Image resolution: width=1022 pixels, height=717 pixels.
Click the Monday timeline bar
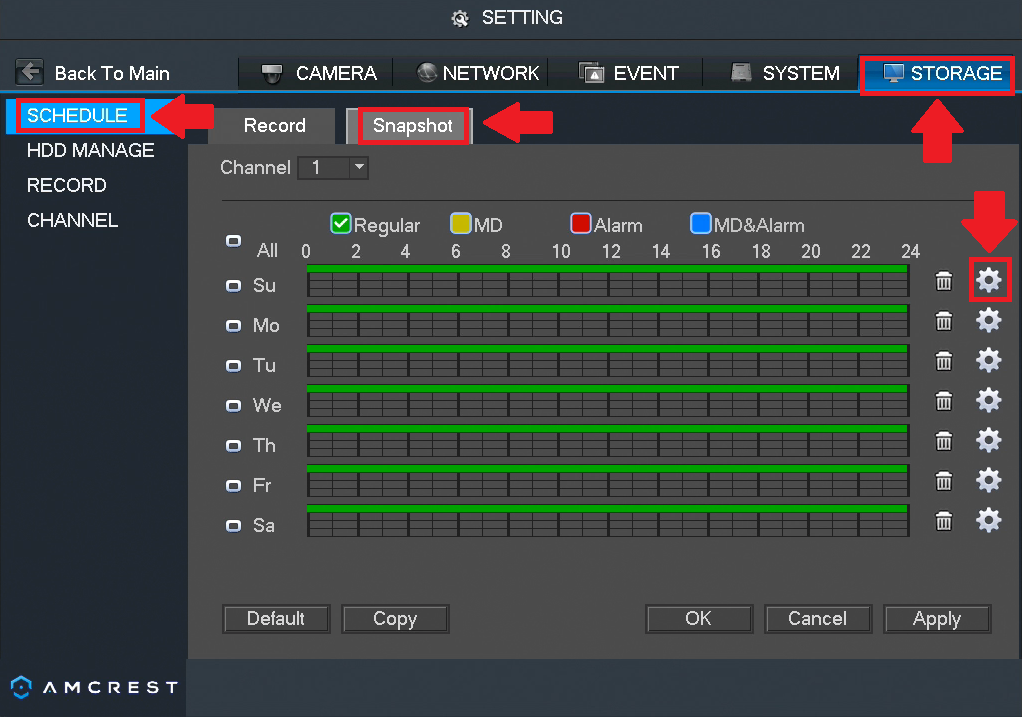(607, 321)
